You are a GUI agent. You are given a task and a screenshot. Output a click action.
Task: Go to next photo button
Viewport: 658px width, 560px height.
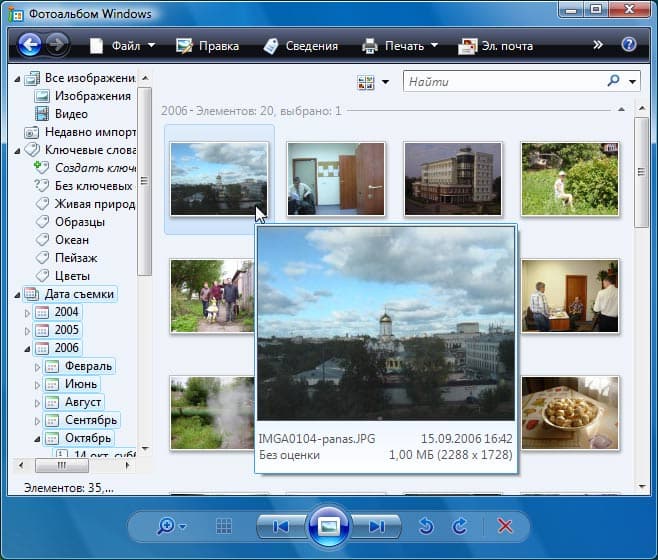coord(376,526)
